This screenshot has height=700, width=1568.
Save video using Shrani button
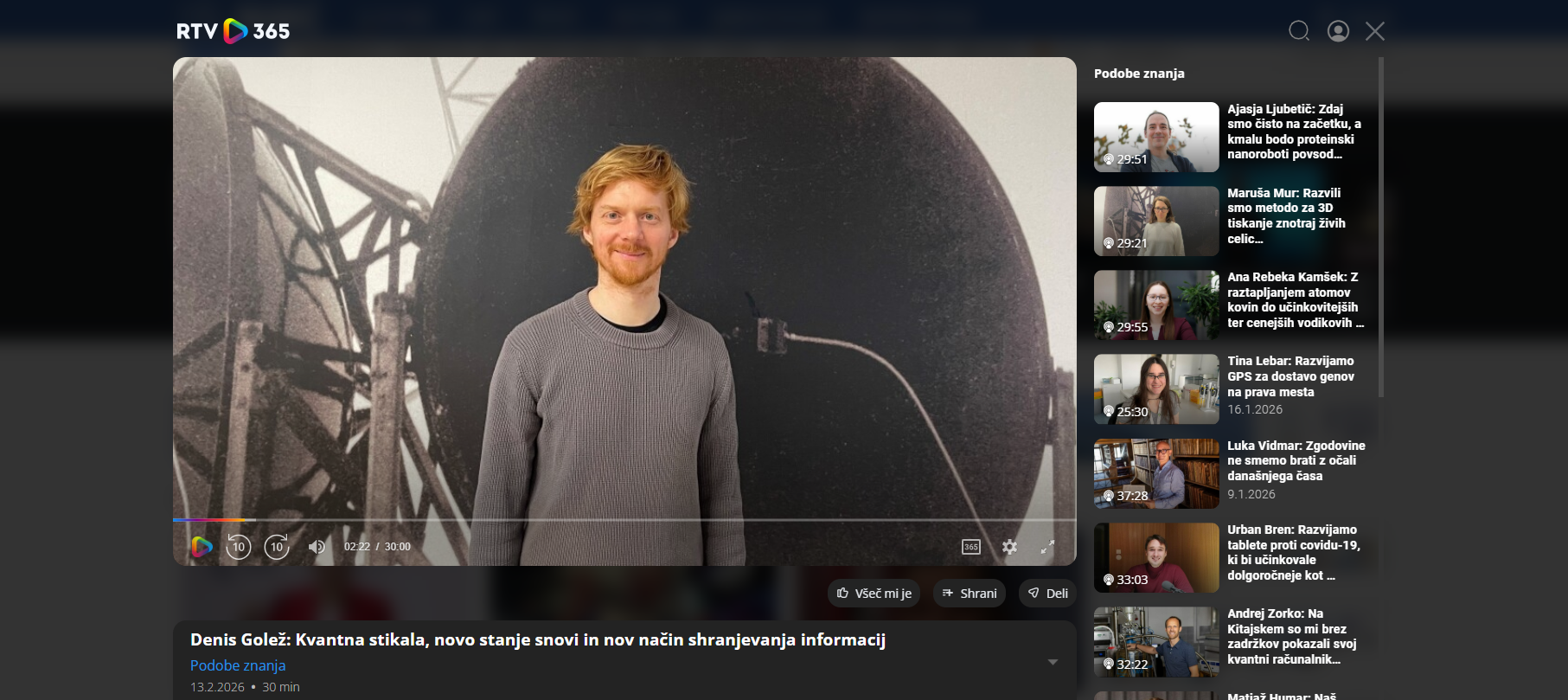tap(969, 594)
